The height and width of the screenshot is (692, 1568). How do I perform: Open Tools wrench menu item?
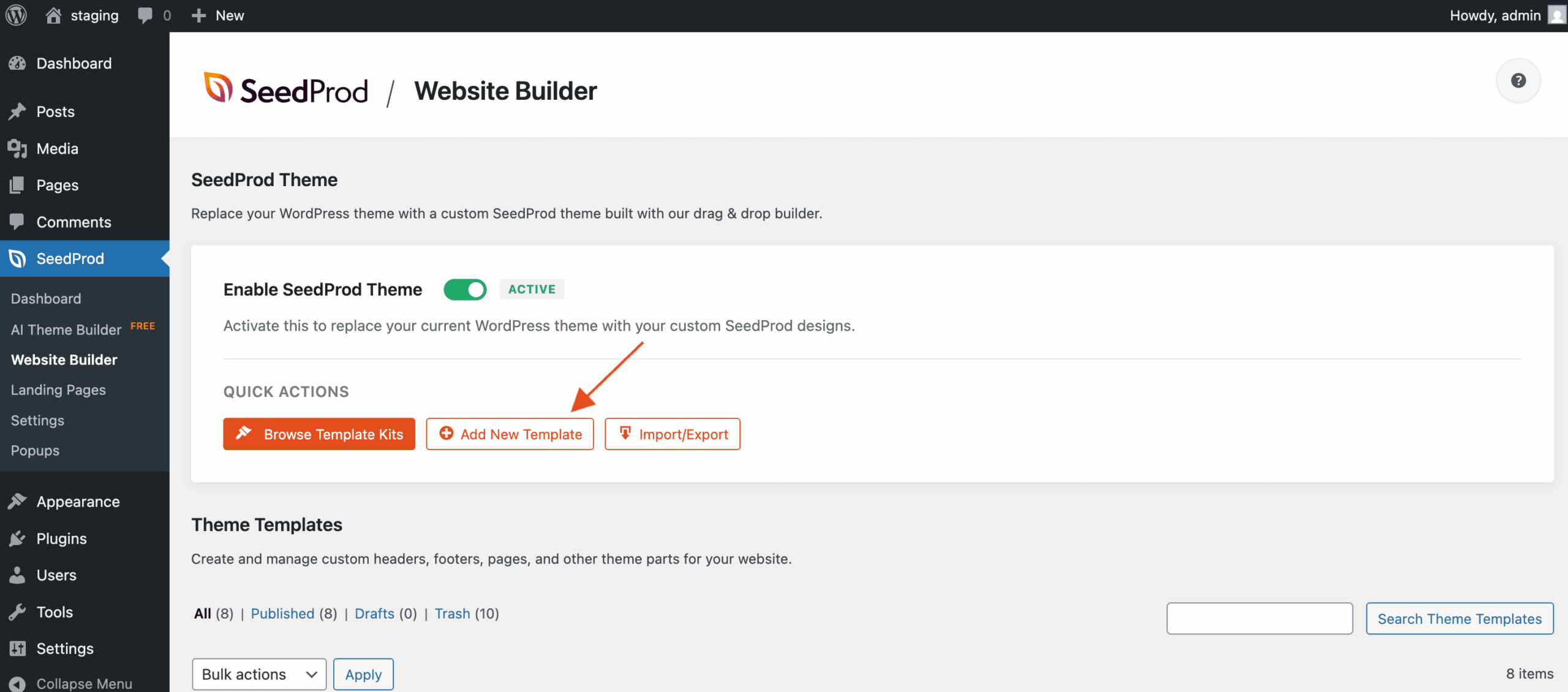[54, 612]
